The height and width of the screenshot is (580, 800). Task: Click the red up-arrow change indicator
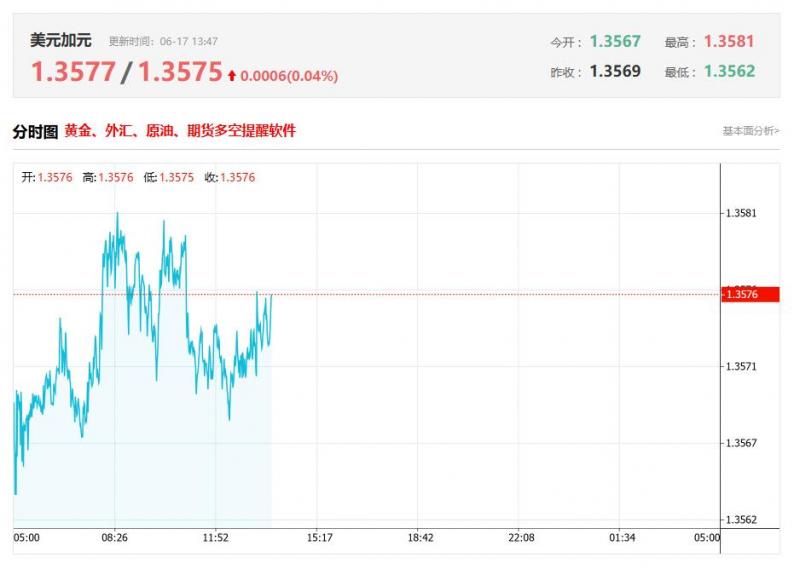(232, 76)
